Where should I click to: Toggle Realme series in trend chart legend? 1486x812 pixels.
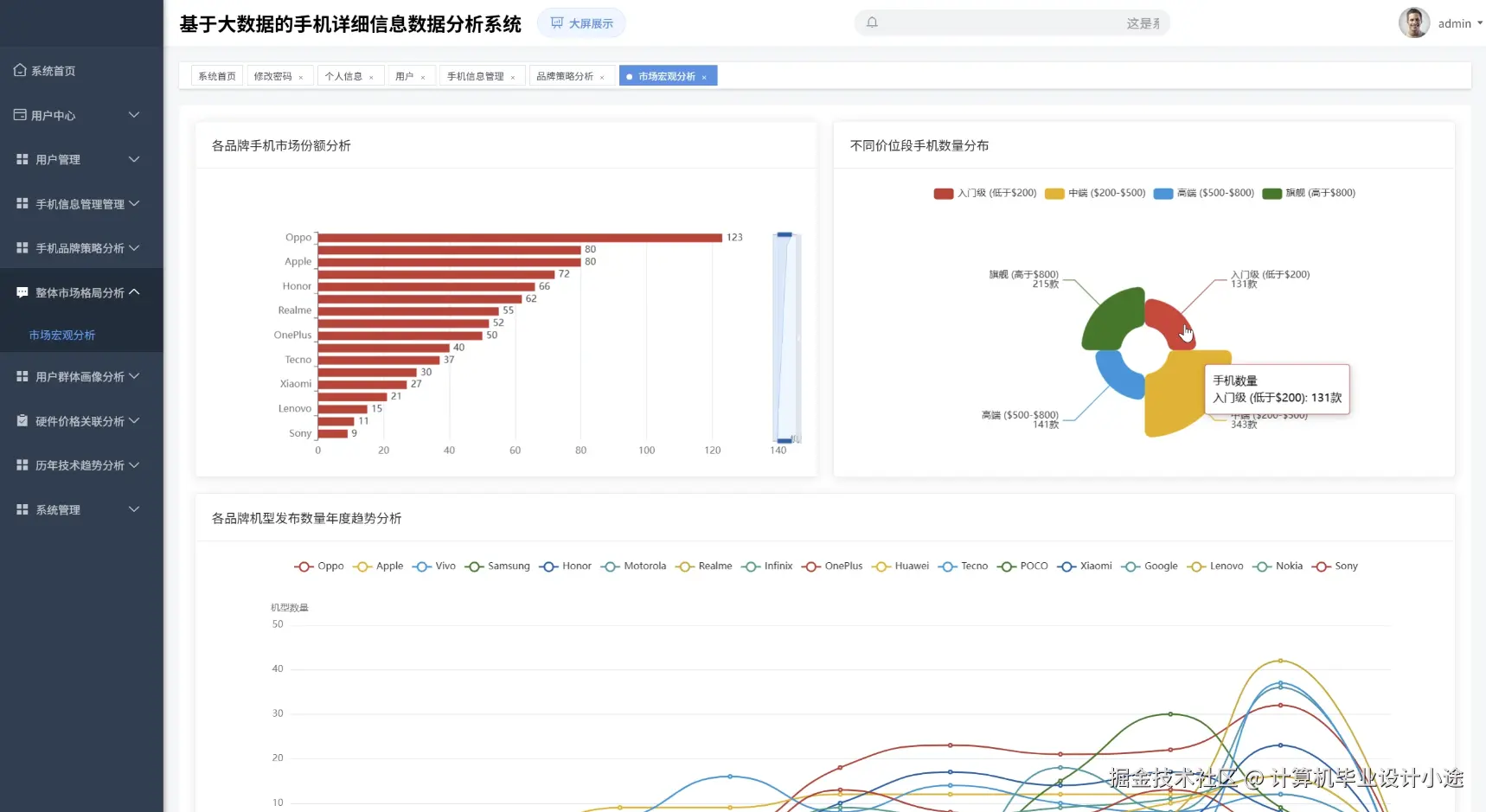click(x=704, y=566)
